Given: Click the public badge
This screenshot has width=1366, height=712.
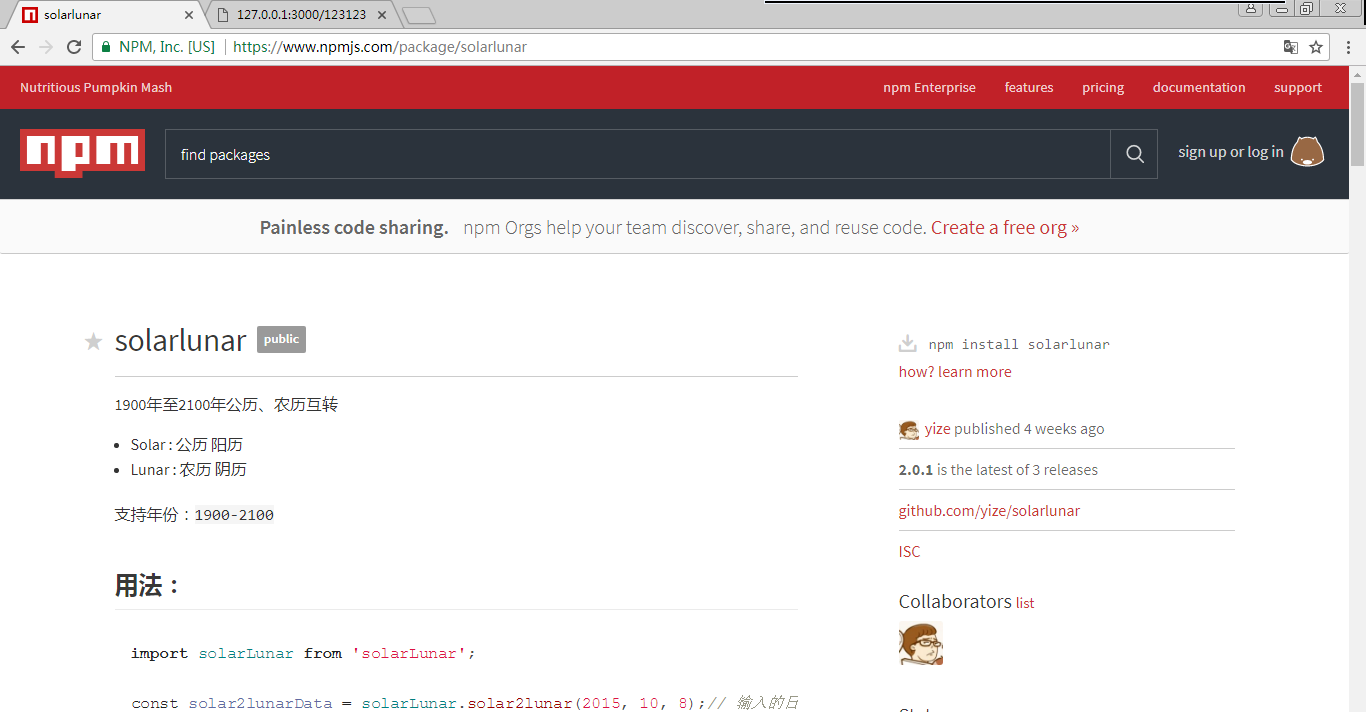Looking at the screenshot, I should (281, 339).
